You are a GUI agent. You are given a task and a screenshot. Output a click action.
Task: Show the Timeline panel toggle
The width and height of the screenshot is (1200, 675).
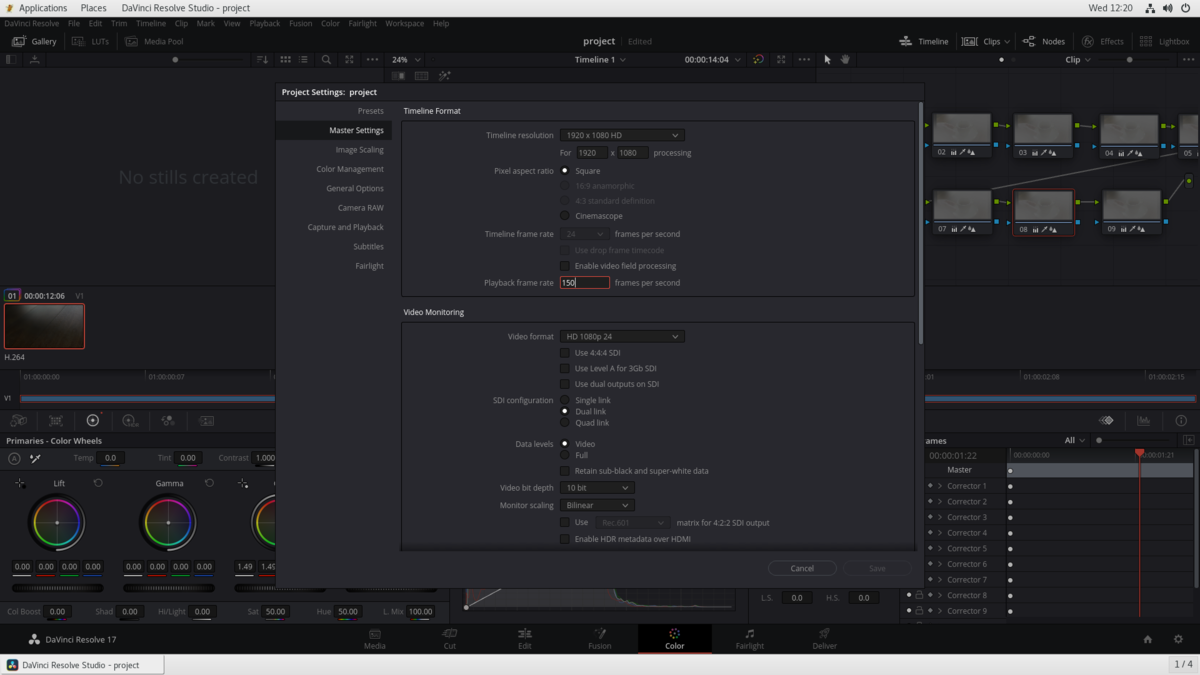(x=924, y=41)
